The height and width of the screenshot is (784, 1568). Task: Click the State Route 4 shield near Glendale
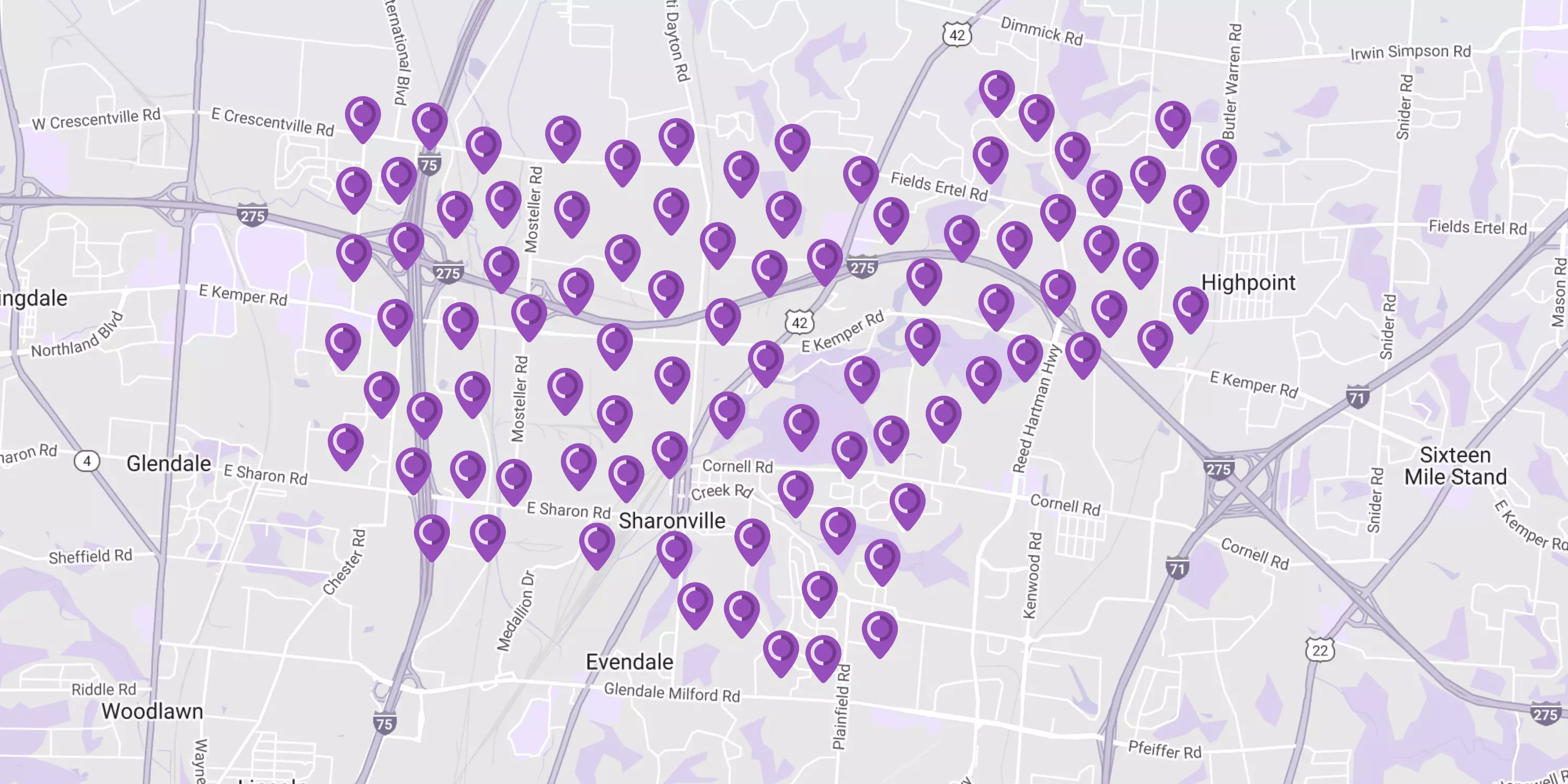point(87,461)
